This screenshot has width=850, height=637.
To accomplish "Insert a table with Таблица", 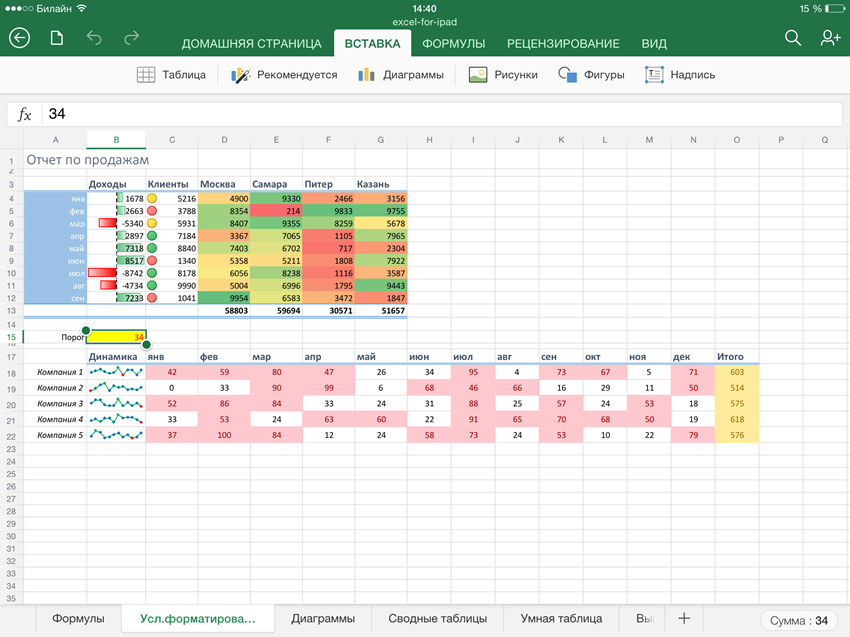I will coord(171,75).
